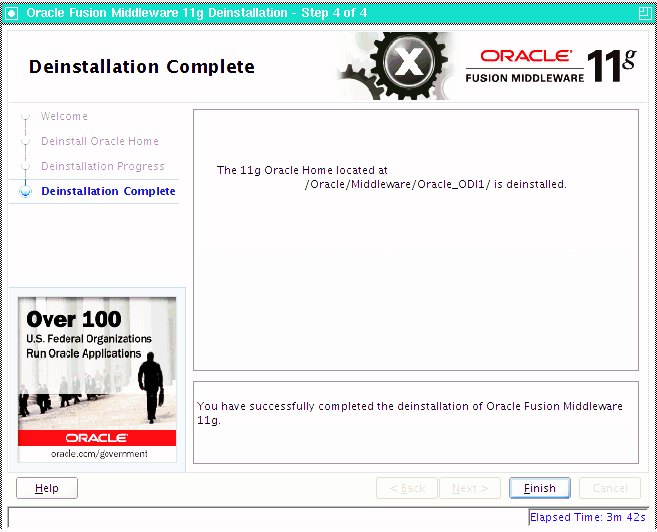Select the Deinstallation Progress step
The width and height of the screenshot is (657, 532).
(x=103, y=166)
